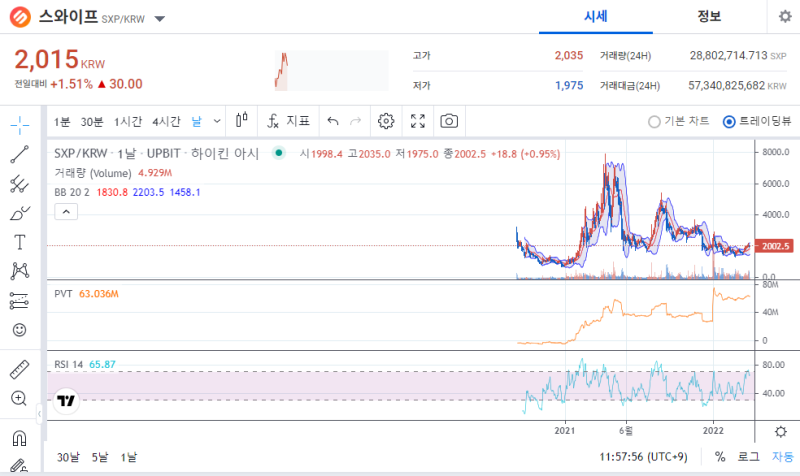Toggle 로그 logarithmic scale
Screen dimensions: 800x476
tap(748, 457)
